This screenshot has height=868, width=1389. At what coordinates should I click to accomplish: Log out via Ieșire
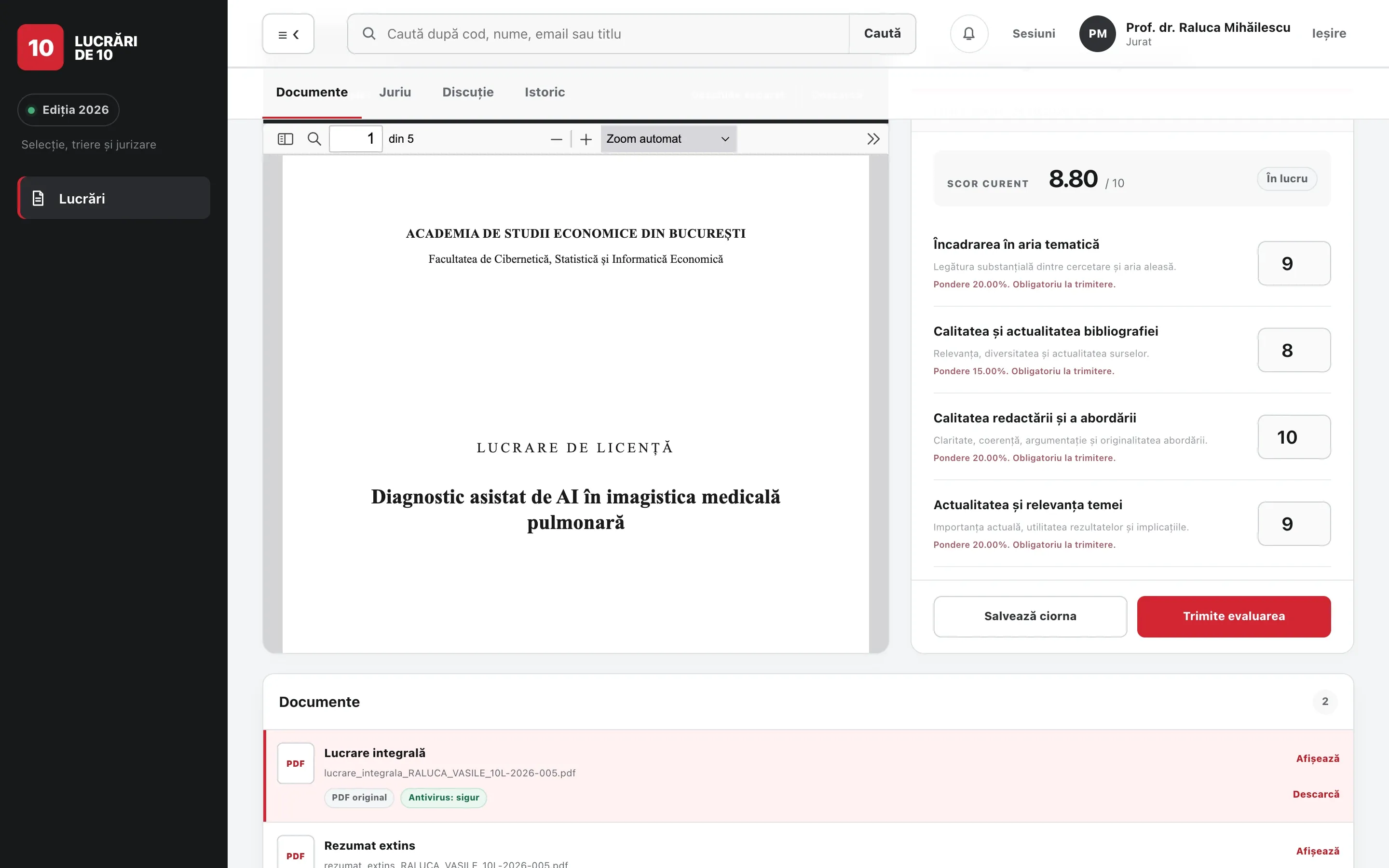[1329, 34]
